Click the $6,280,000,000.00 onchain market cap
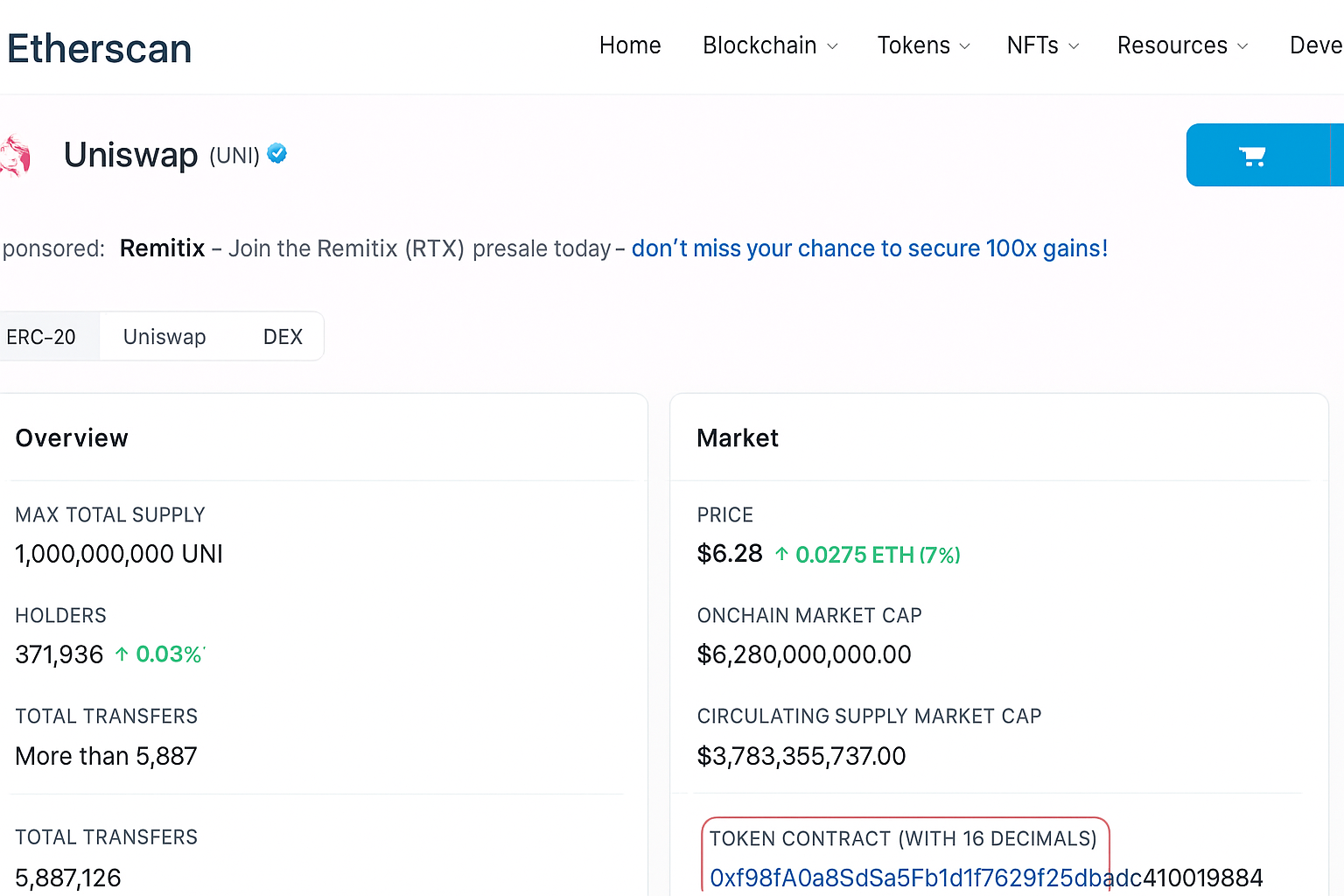Viewport: 1344px width, 896px height. 804,654
